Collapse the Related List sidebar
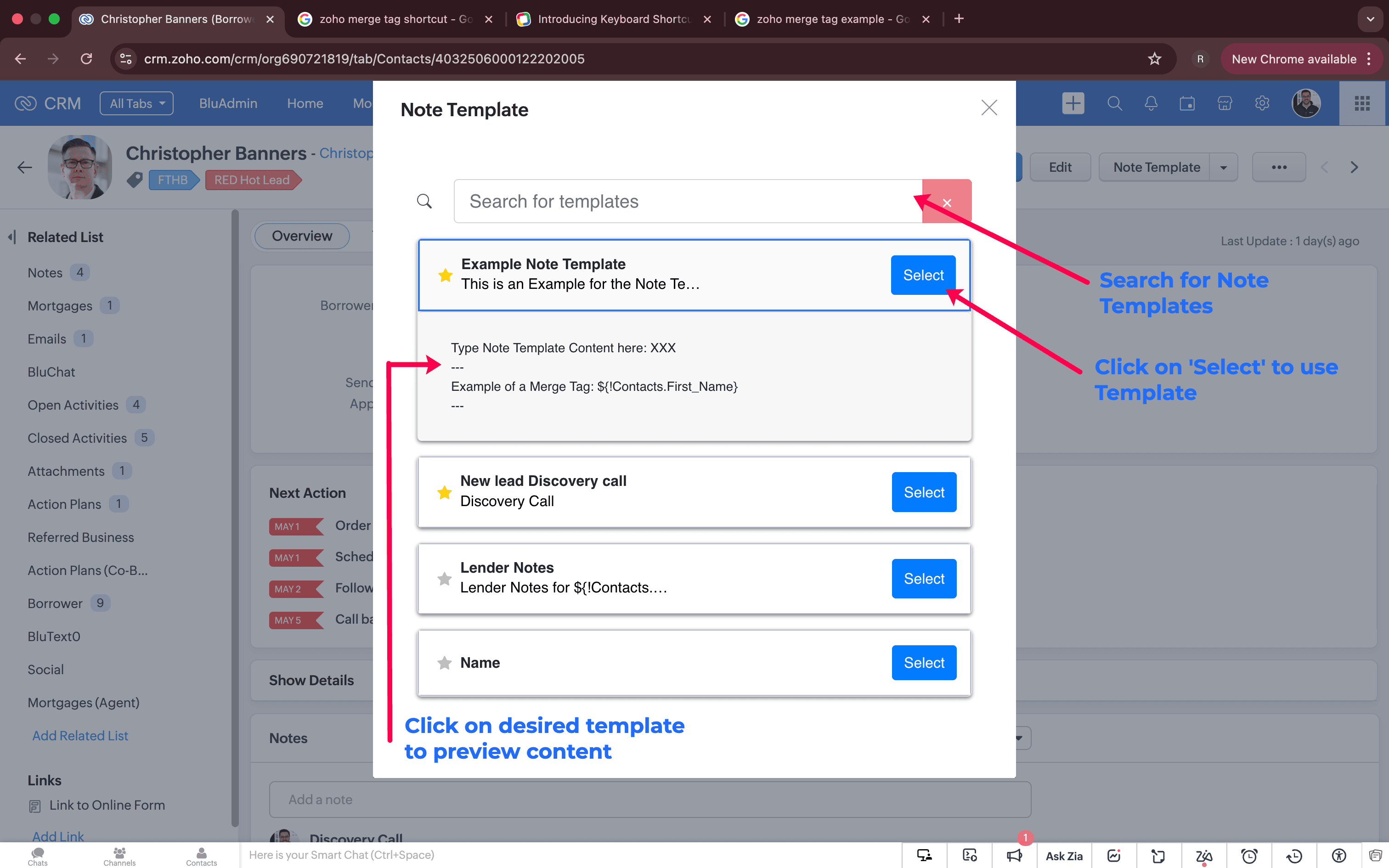This screenshot has height=868, width=1389. (x=12, y=237)
